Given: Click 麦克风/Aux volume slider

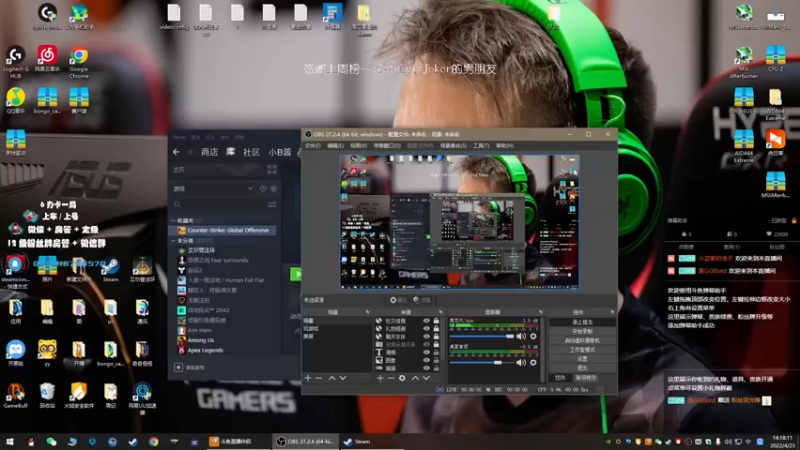Looking at the screenshot, I should (x=482, y=336).
